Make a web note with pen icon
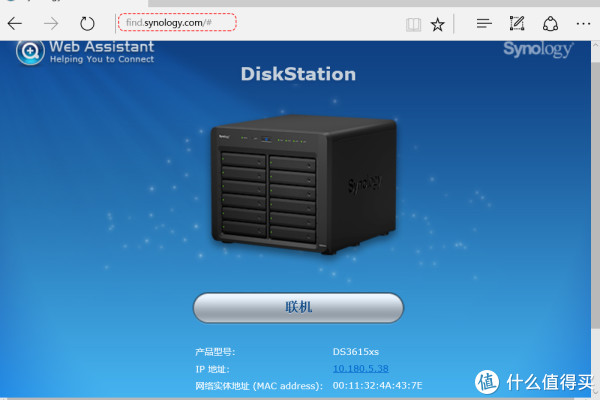 pyautogui.click(x=517, y=24)
